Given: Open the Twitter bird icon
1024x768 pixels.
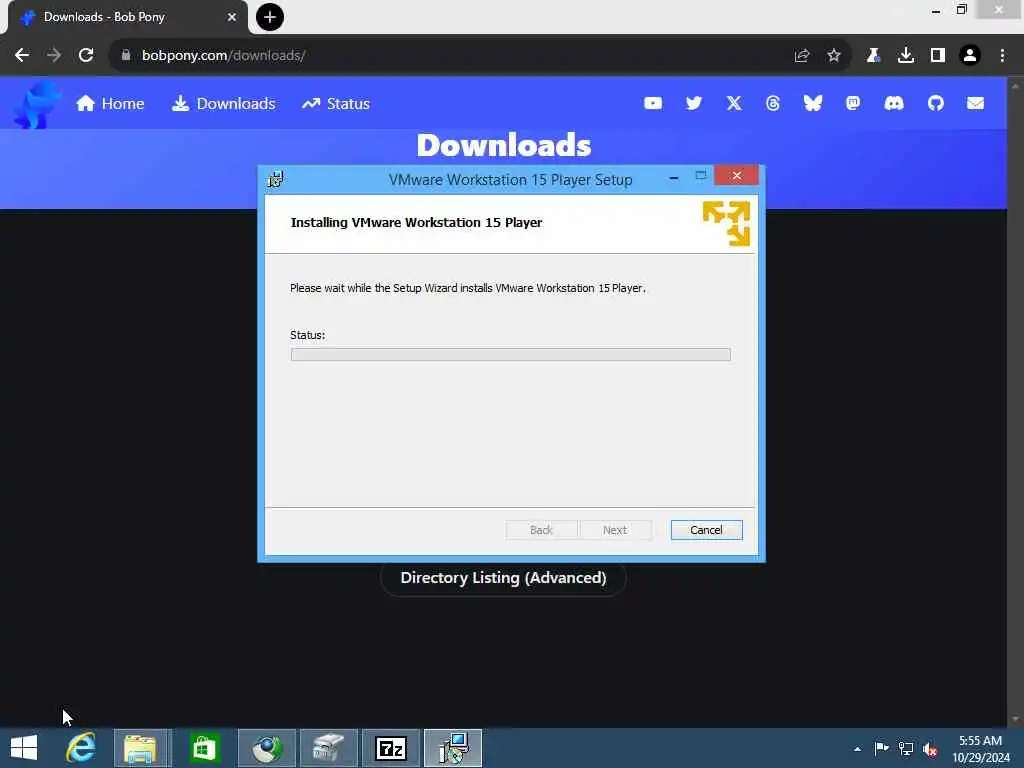Looking at the screenshot, I should point(694,103).
